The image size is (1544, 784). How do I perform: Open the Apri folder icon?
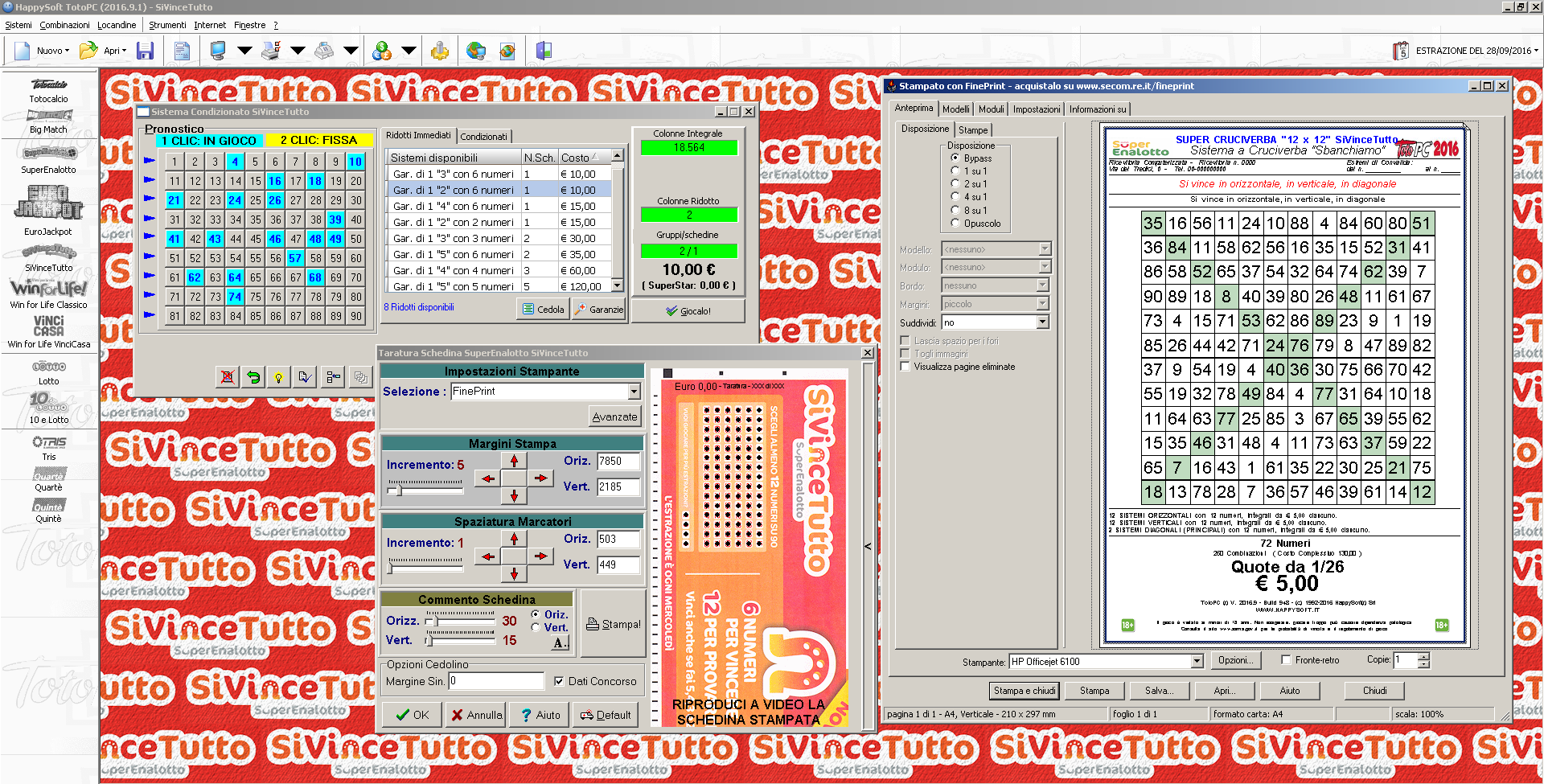click(x=88, y=51)
